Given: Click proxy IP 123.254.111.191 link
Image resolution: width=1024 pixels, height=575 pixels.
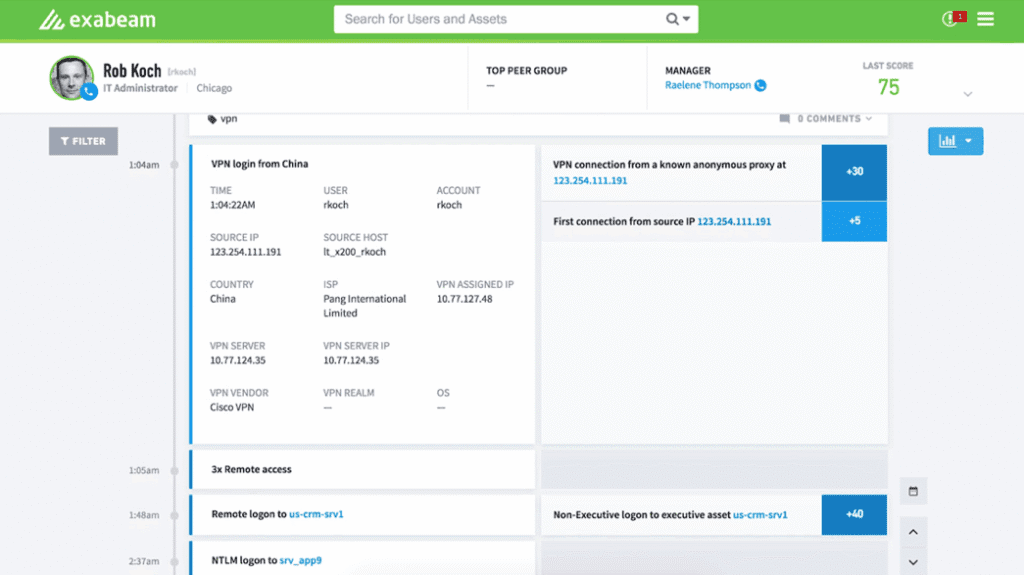Looking at the screenshot, I should [x=590, y=180].
